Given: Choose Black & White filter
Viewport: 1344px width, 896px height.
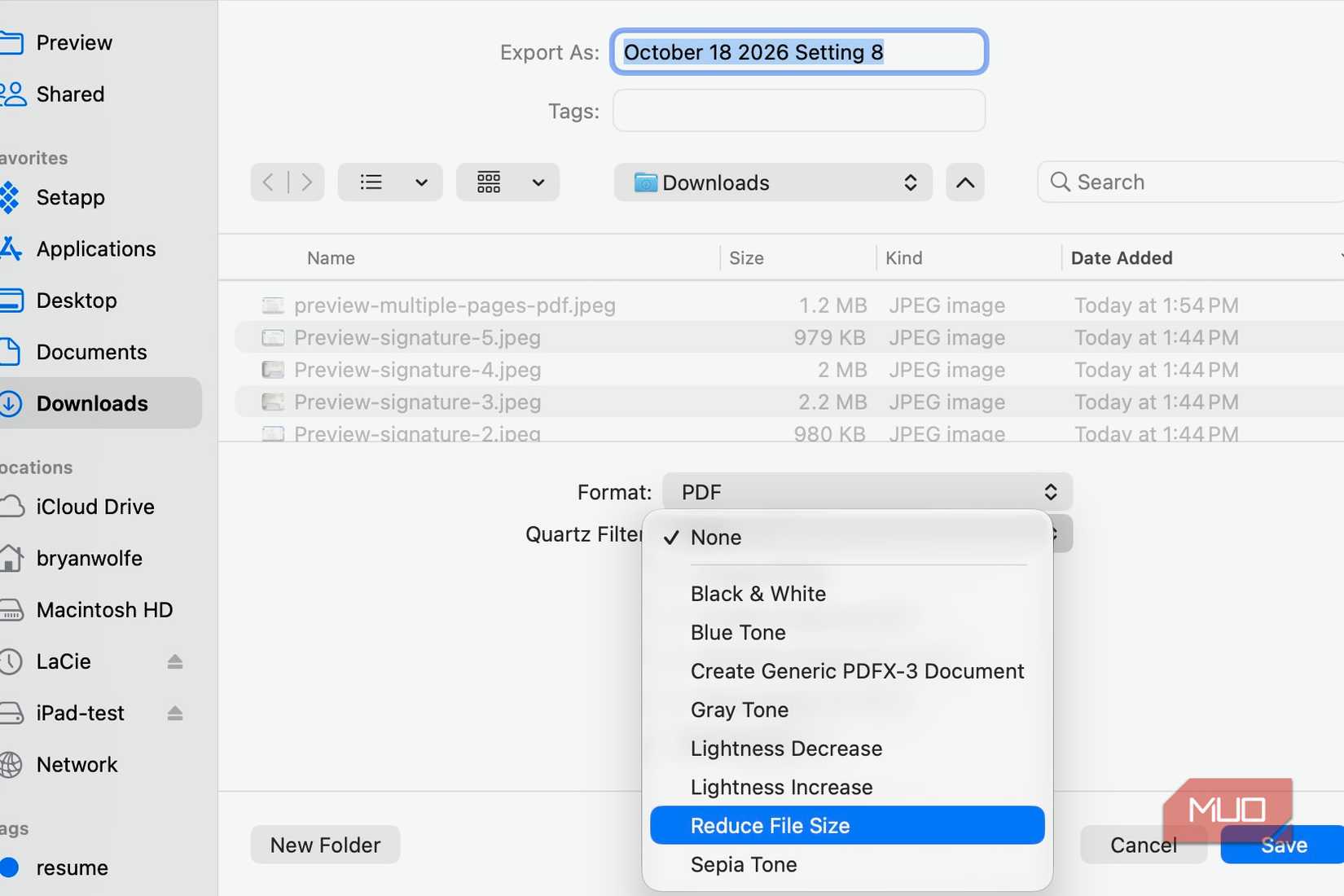Looking at the screenshot, I should pos(847,594).
